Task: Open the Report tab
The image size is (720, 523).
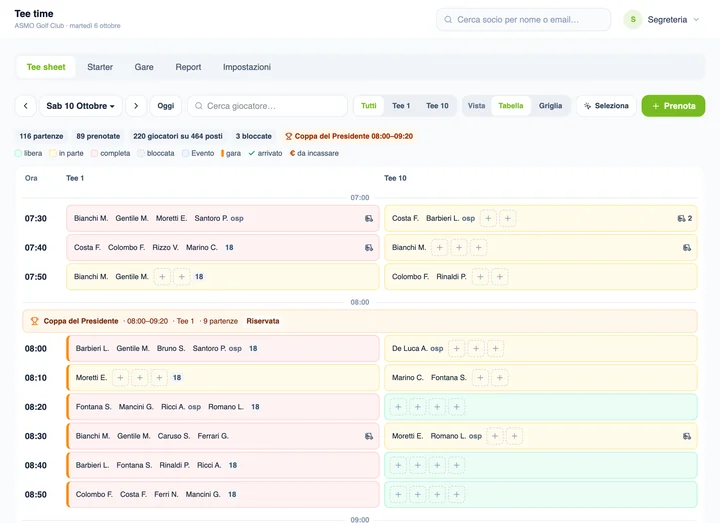Action: point(188,67)
